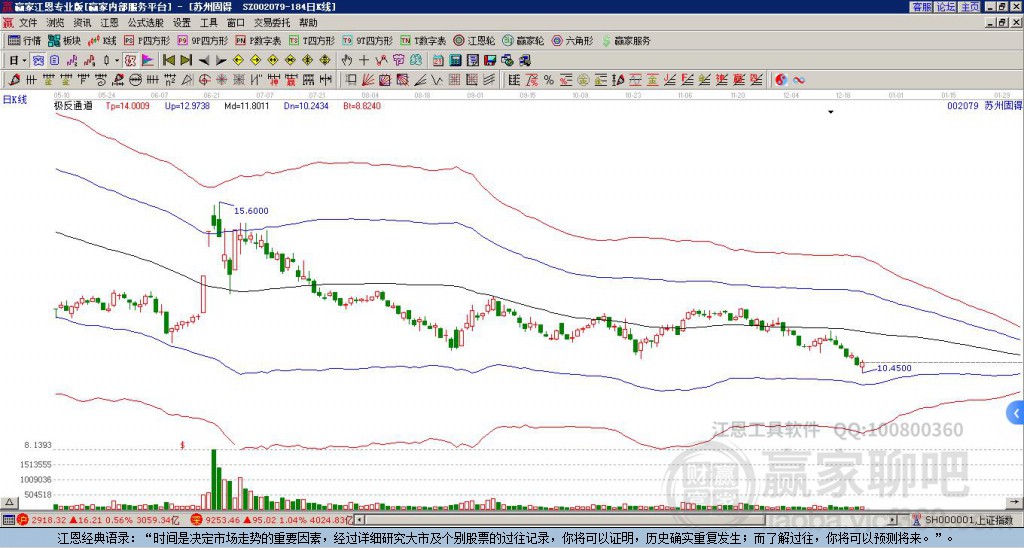Open the P数字表 tool
The height and width of the screenshot is (548, 1024).
258,40
